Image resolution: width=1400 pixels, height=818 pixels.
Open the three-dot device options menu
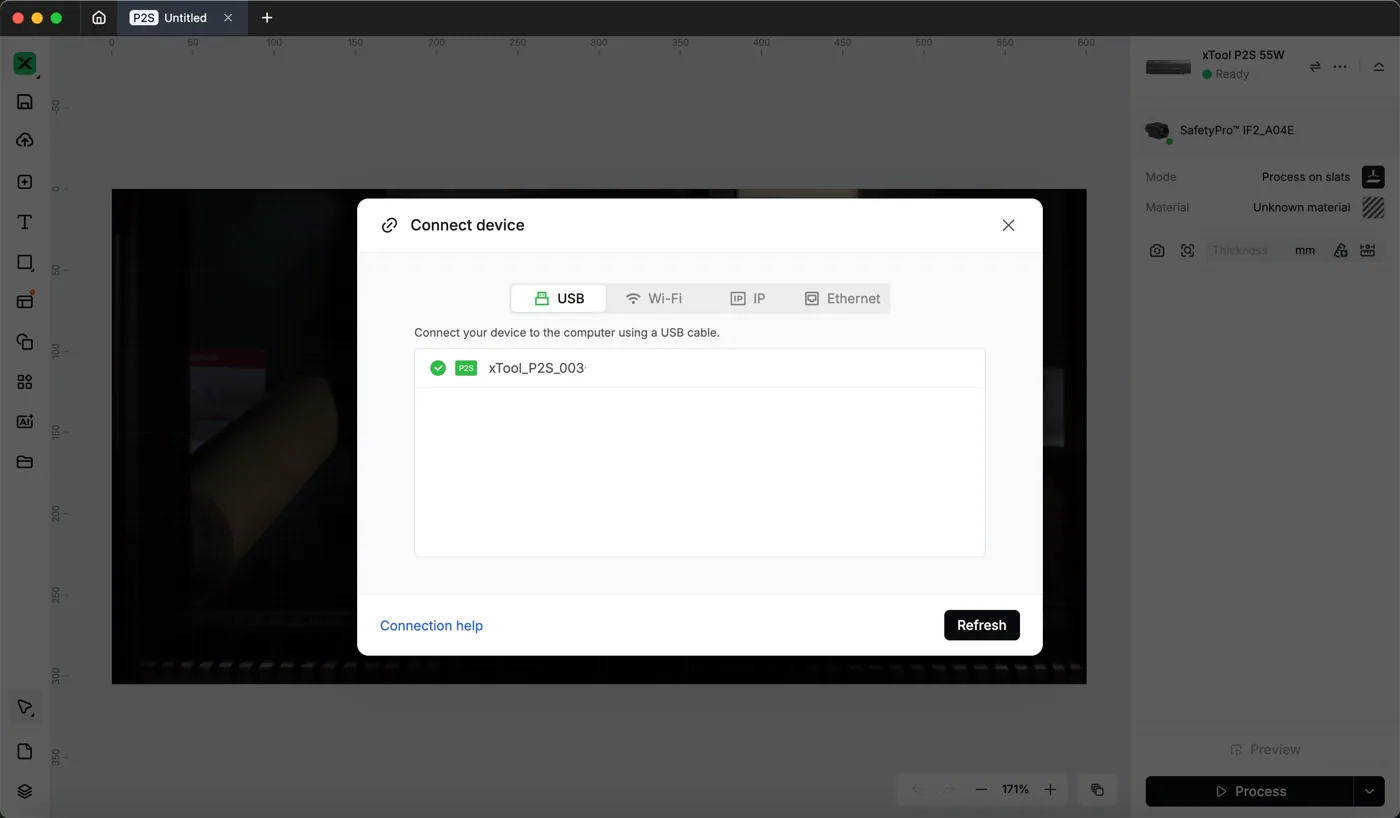pos(1340,67)
